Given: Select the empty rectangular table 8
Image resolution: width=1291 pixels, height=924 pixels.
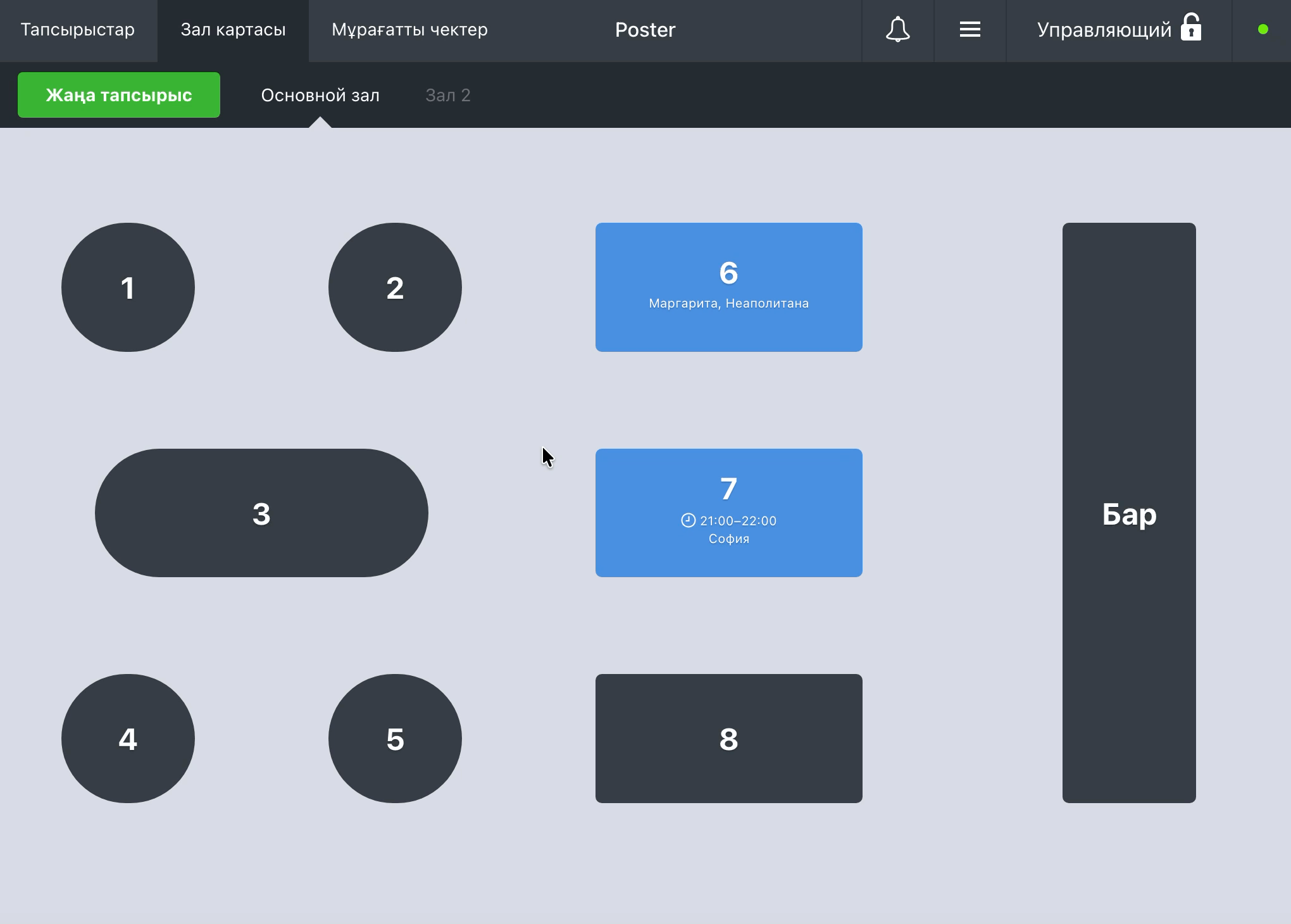Looking at the screenshot, I should click(x=728, y=739).
